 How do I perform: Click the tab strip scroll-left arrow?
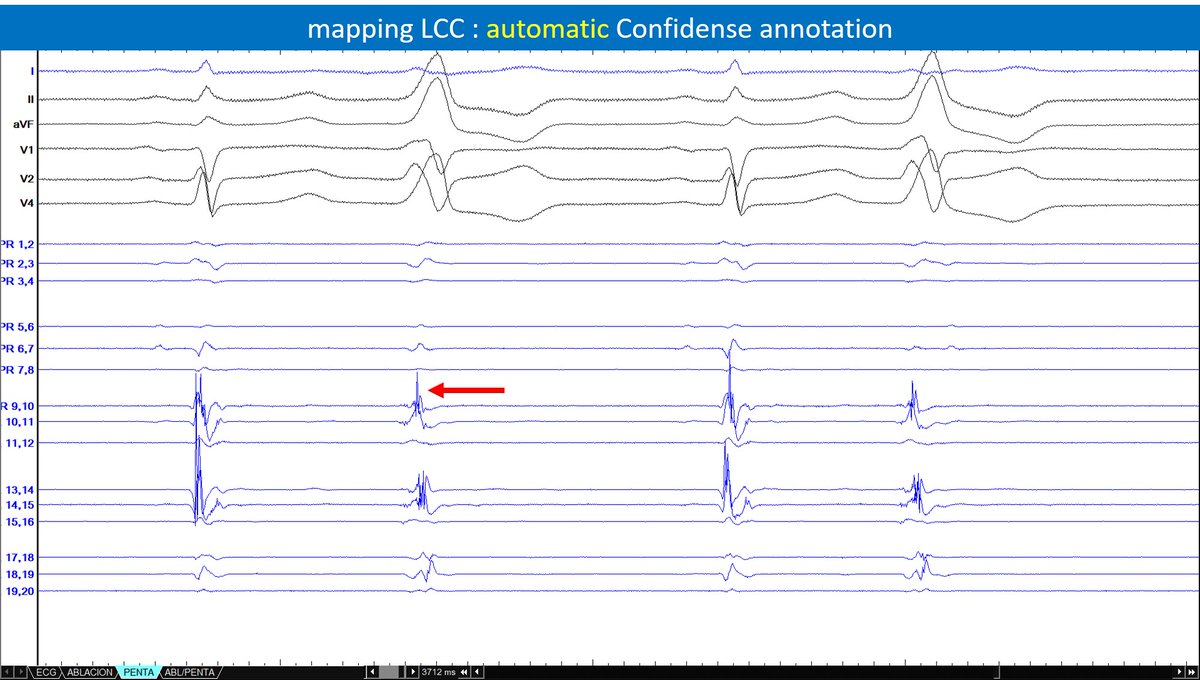7,672
